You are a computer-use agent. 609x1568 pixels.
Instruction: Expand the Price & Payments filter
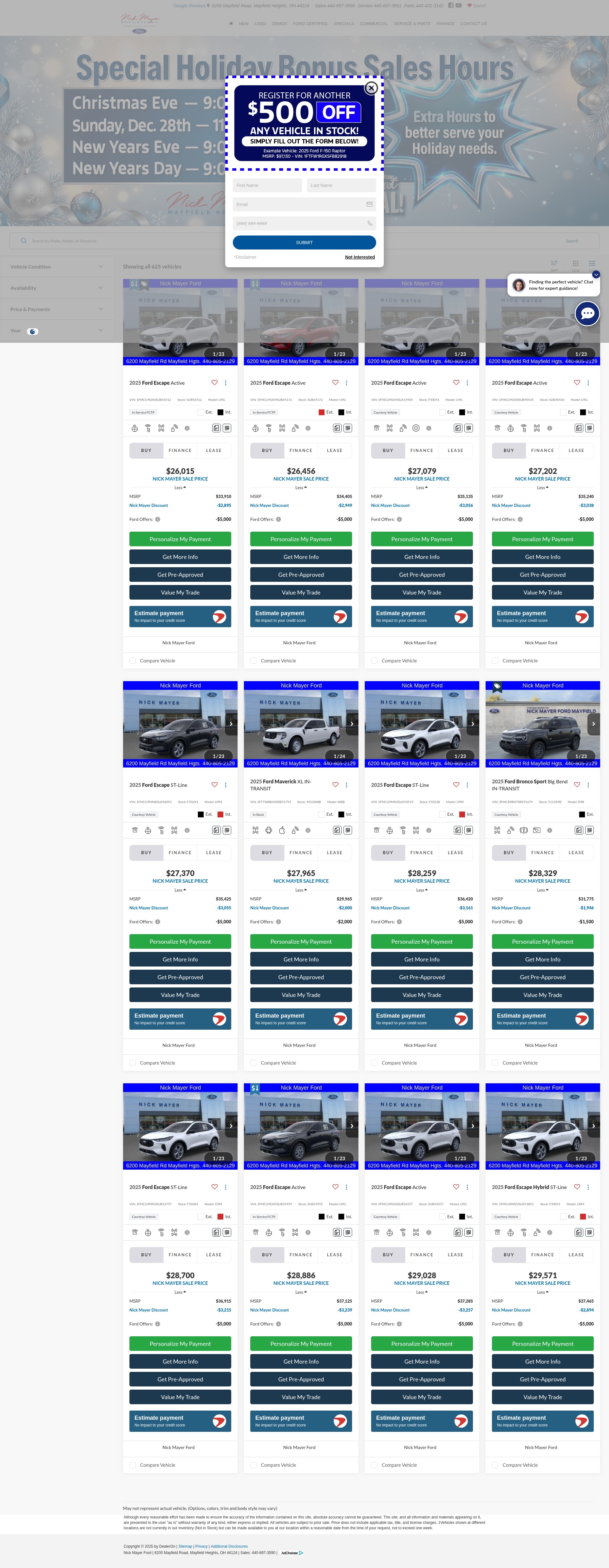click(56, 309)
